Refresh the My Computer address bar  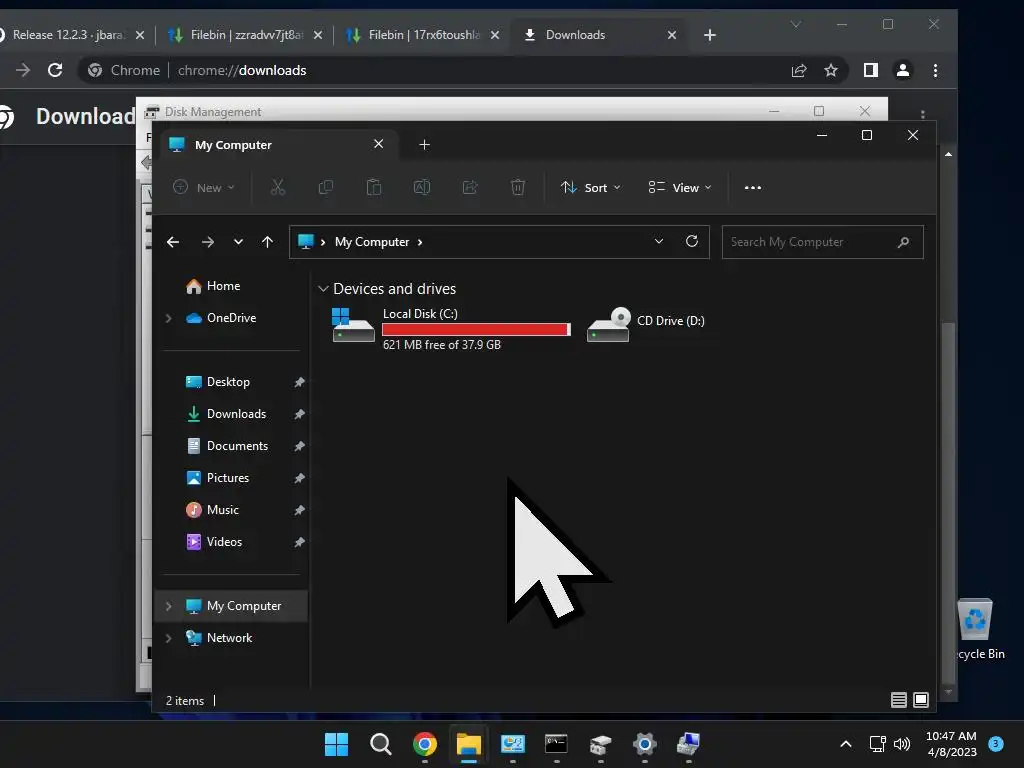point(692,242)
